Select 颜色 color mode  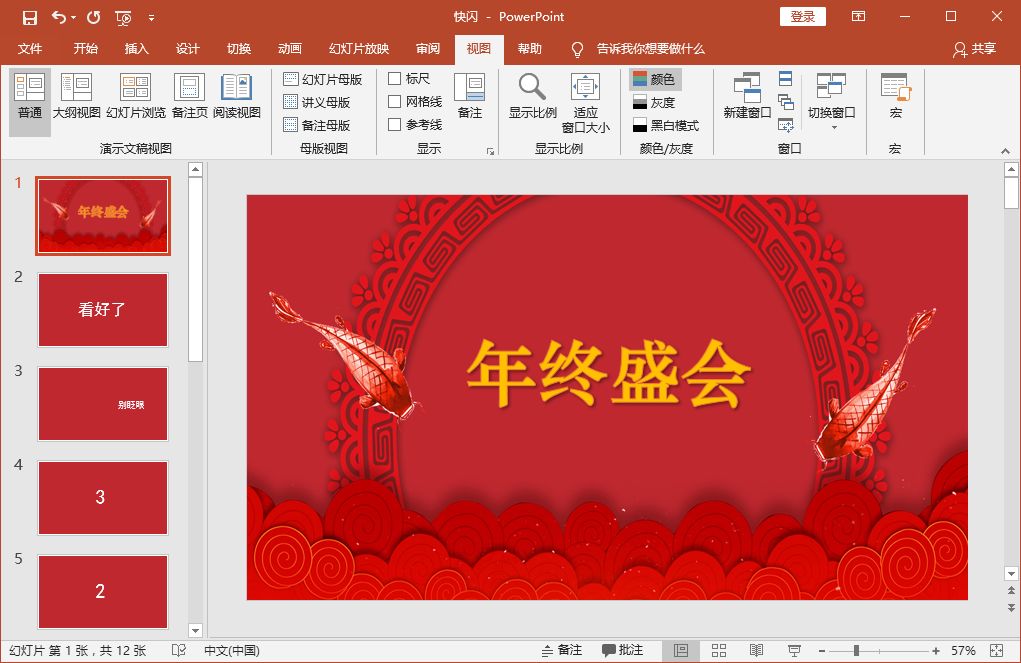tap(655, 79)
